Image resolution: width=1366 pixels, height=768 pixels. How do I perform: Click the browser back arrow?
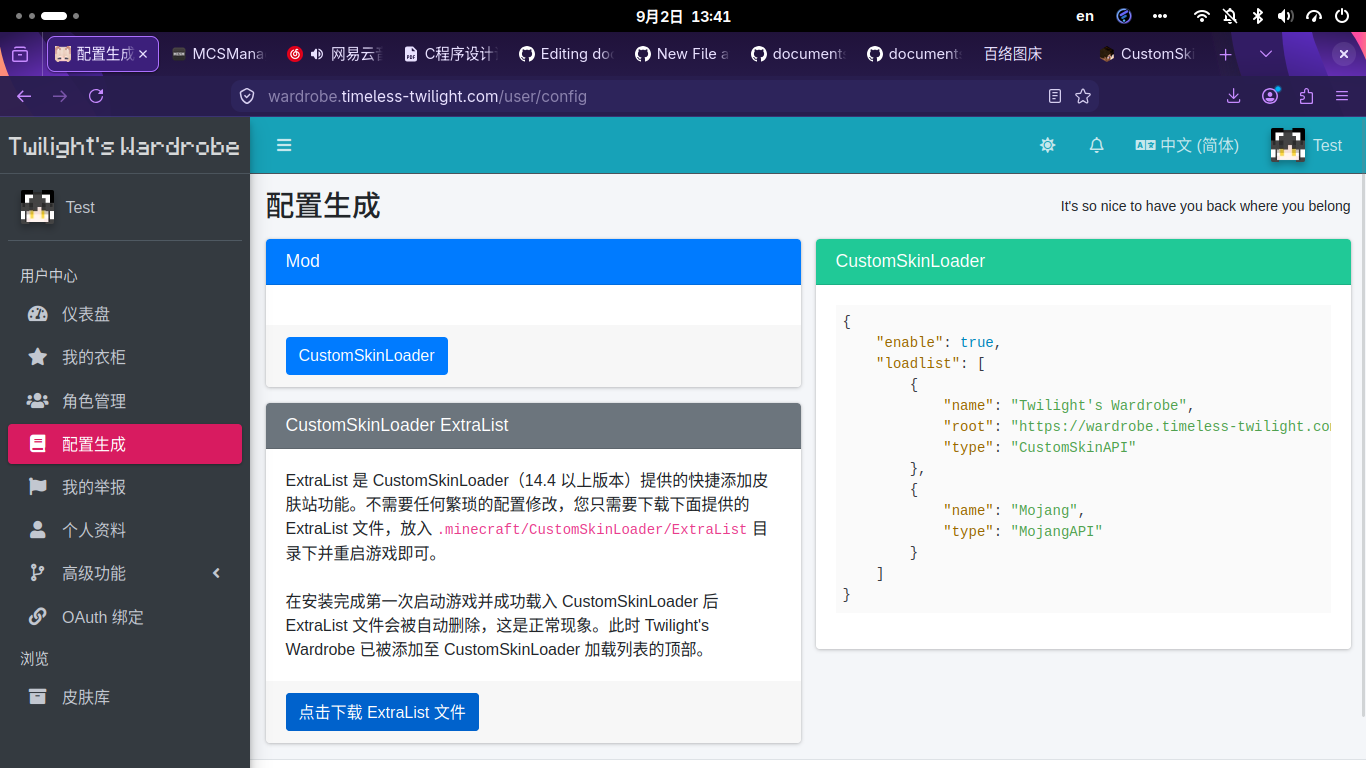[24, 96]
